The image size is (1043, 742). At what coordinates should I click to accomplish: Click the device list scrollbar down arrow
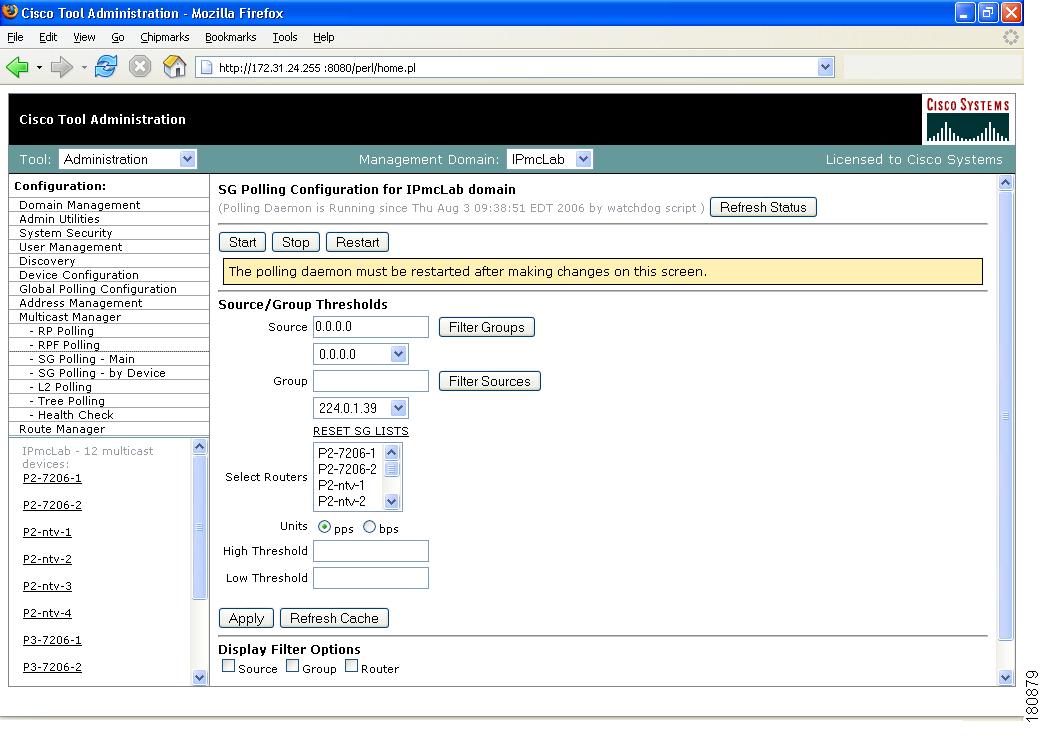[x=200, y=677]
